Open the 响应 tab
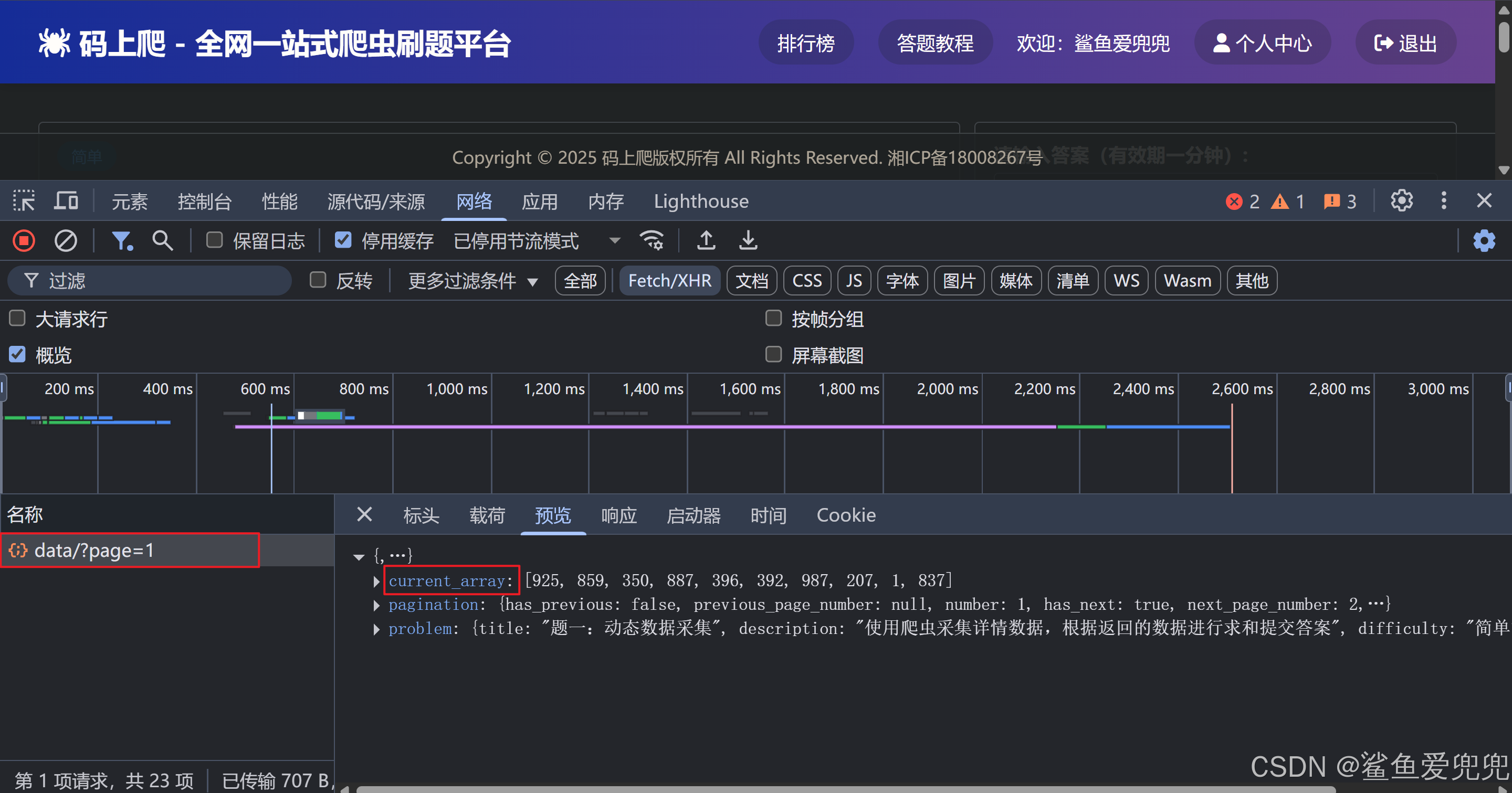 point(618,515)
